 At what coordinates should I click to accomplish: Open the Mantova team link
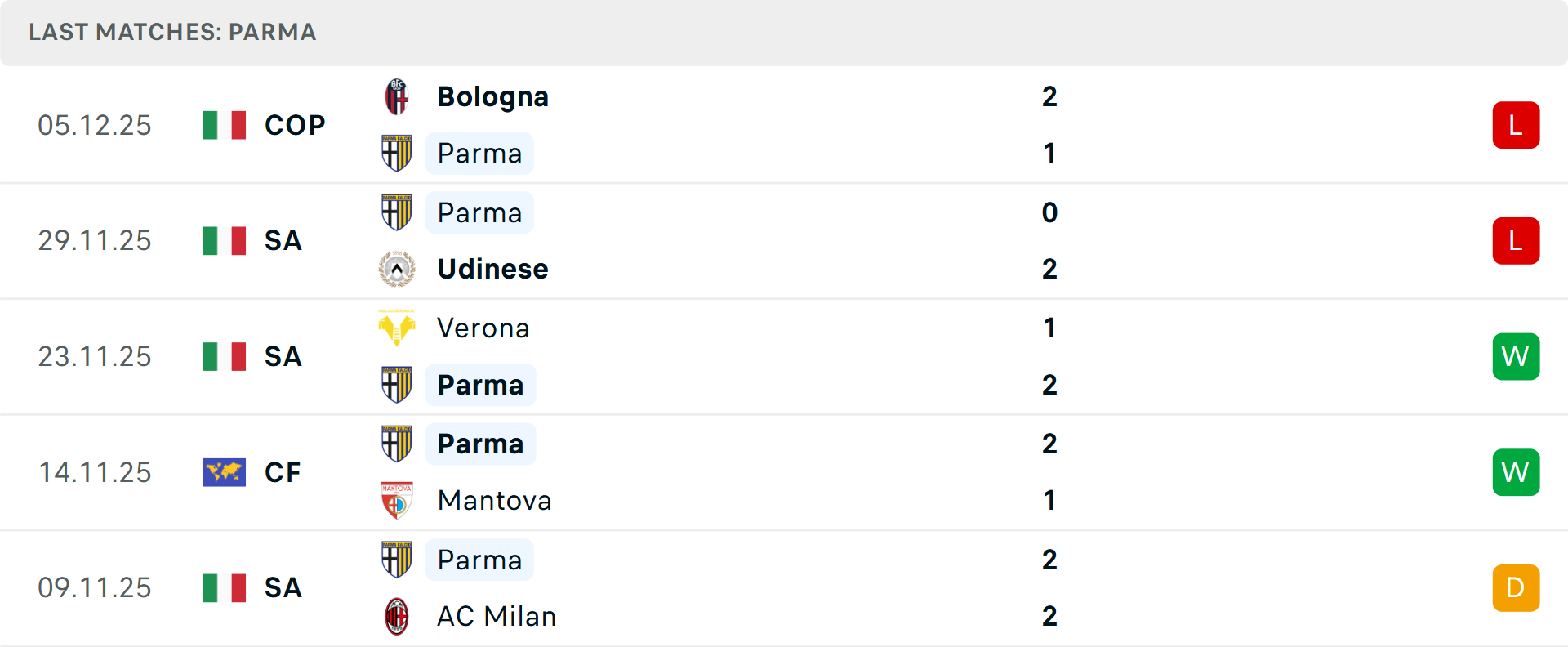pos(494,500)
